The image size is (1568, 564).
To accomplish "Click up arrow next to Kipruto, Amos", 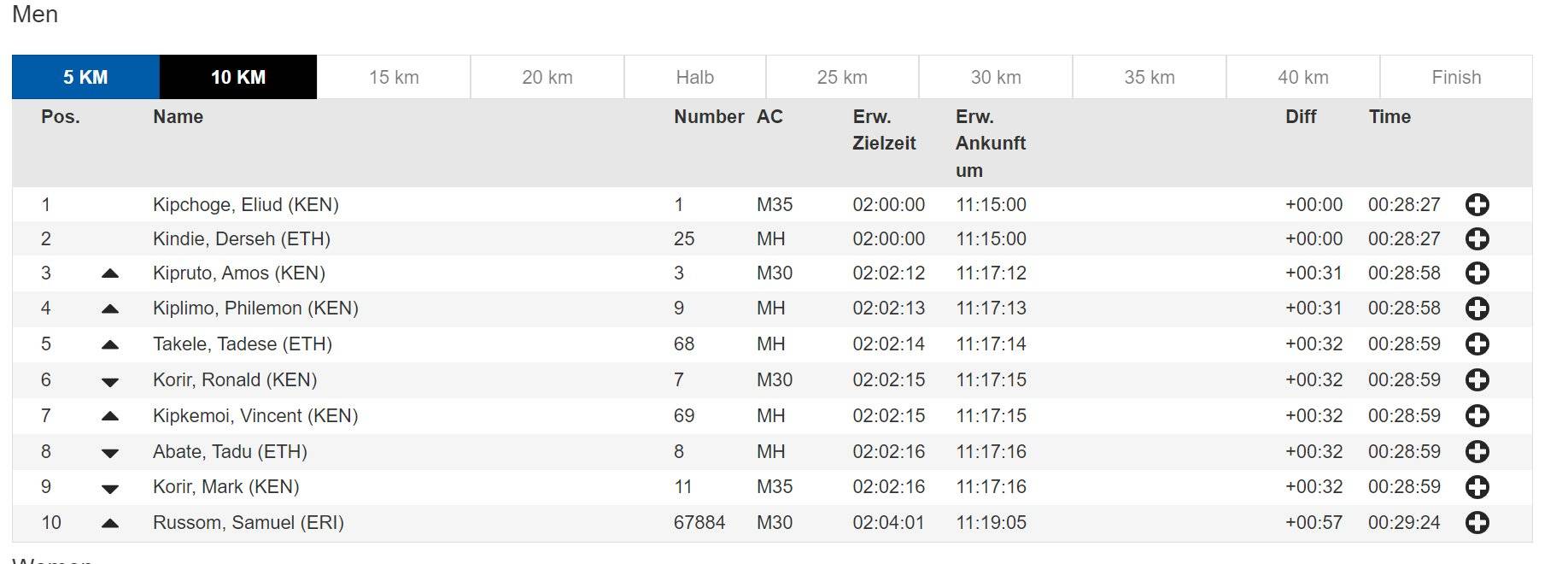I will (109, 273).
